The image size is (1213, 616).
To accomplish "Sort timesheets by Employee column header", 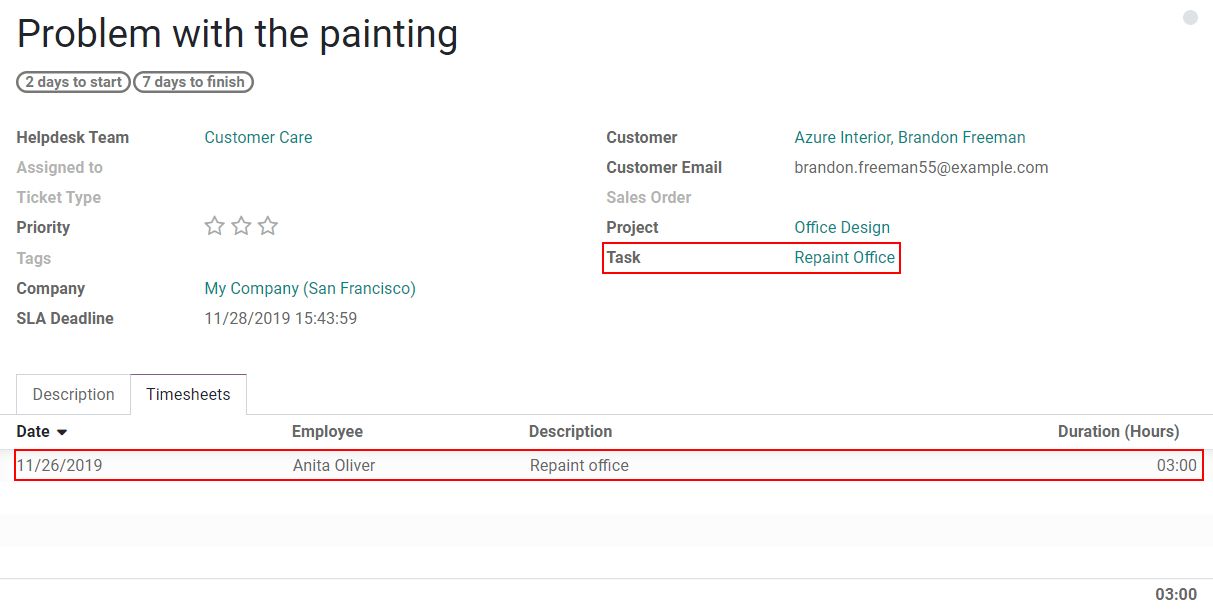I will tap(327, 431).
